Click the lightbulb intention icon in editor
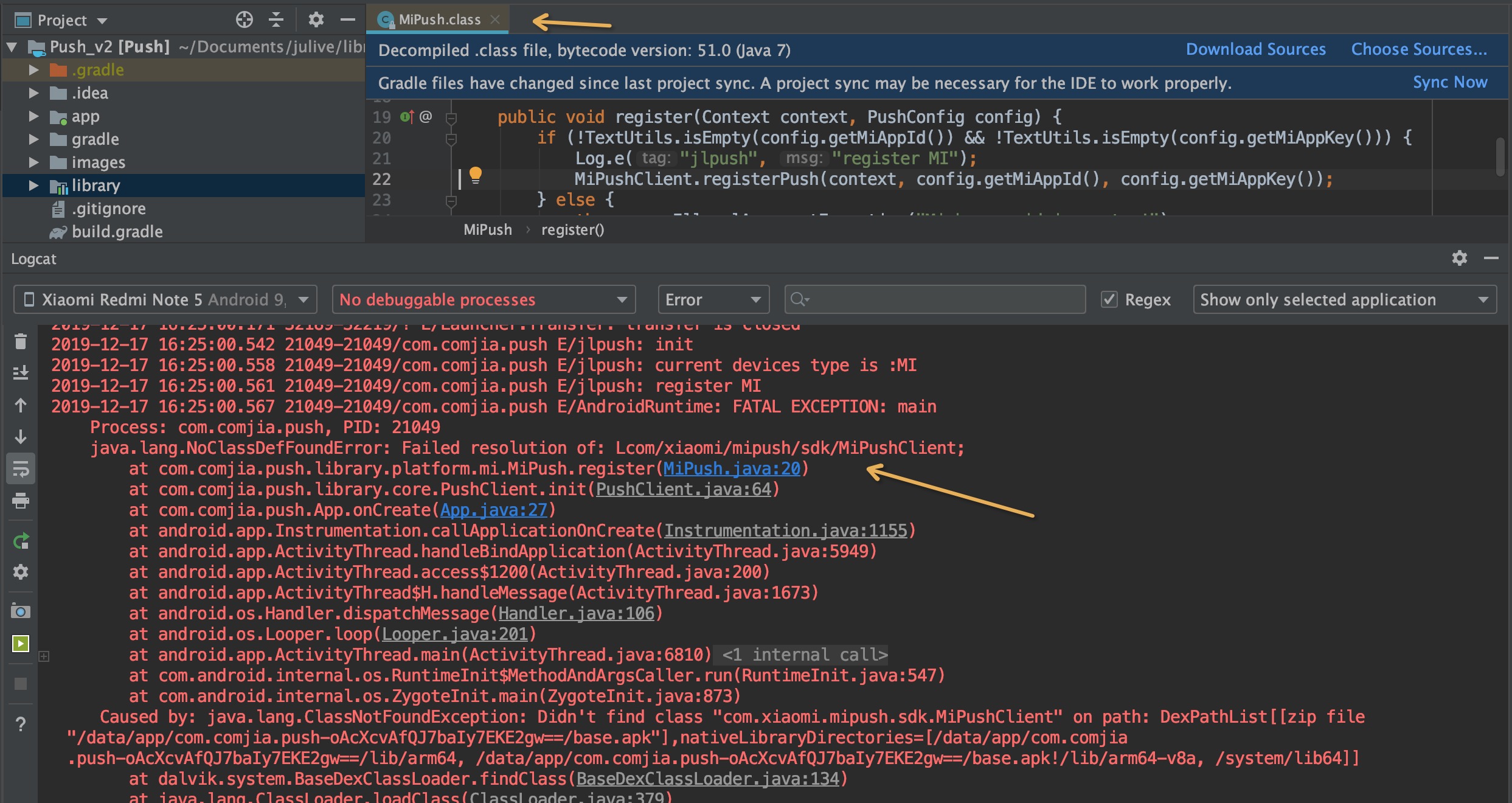The height and width of the screenshot is (803, 1512). click(476, 176)
